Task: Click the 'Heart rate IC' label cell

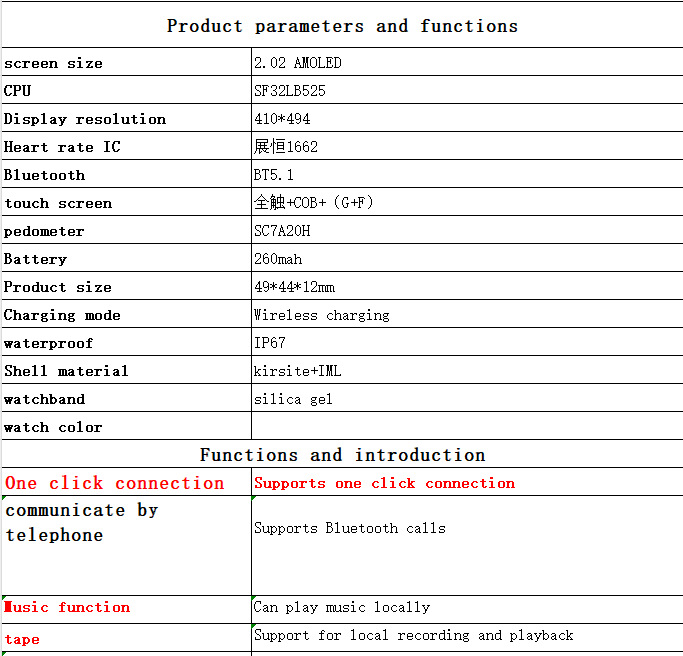Action: 126,147
